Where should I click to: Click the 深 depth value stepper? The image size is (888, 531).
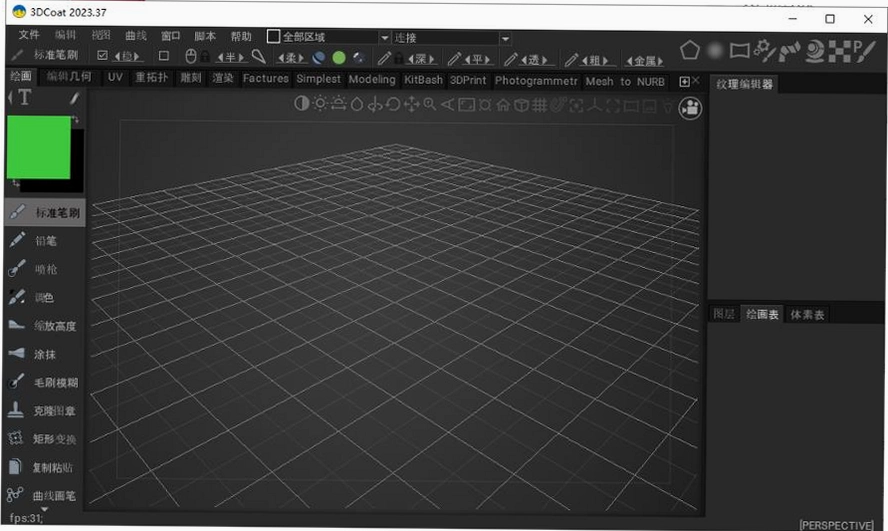[421, 59]
